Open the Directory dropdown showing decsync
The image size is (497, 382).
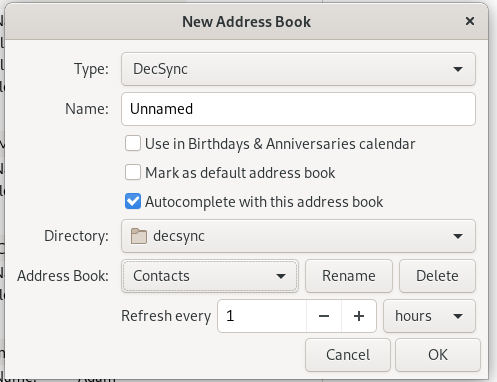(x=298, y=236)
